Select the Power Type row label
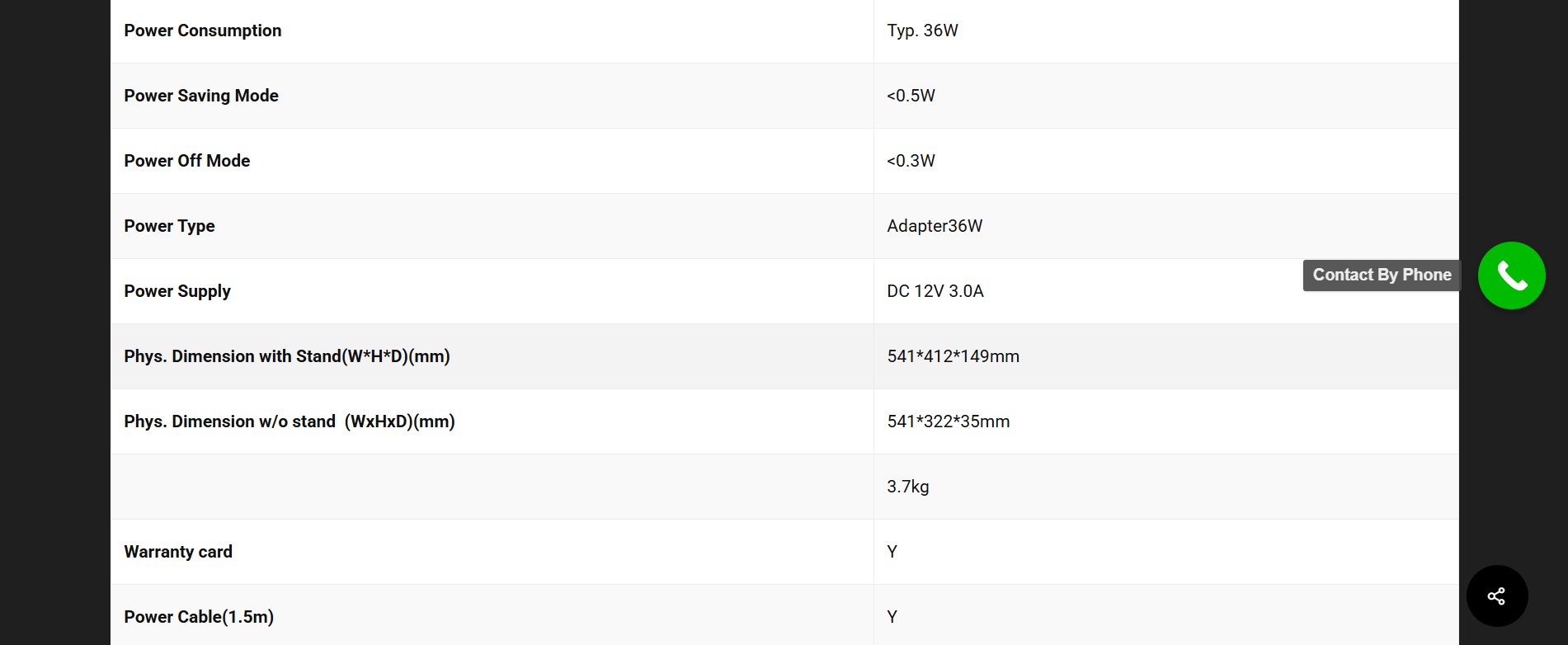 coord(169,226)
